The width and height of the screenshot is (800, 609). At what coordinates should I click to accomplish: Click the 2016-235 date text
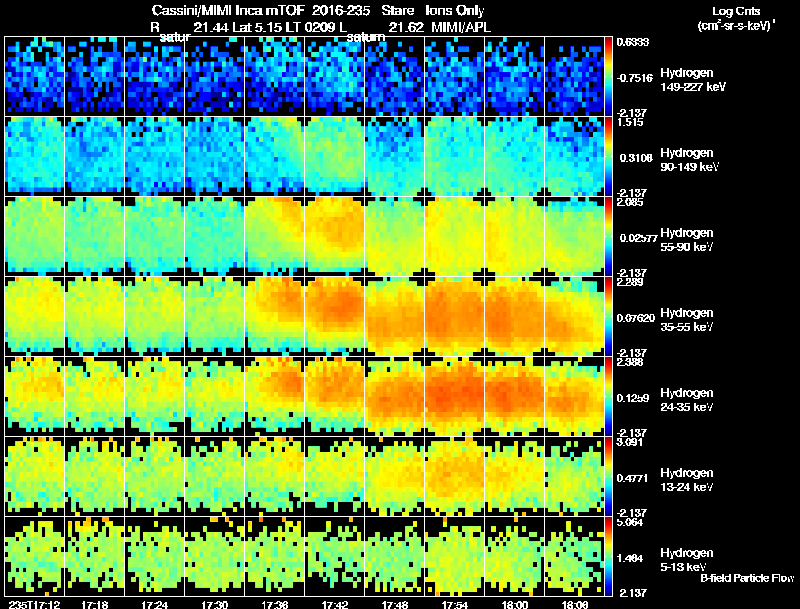point(341,11)
